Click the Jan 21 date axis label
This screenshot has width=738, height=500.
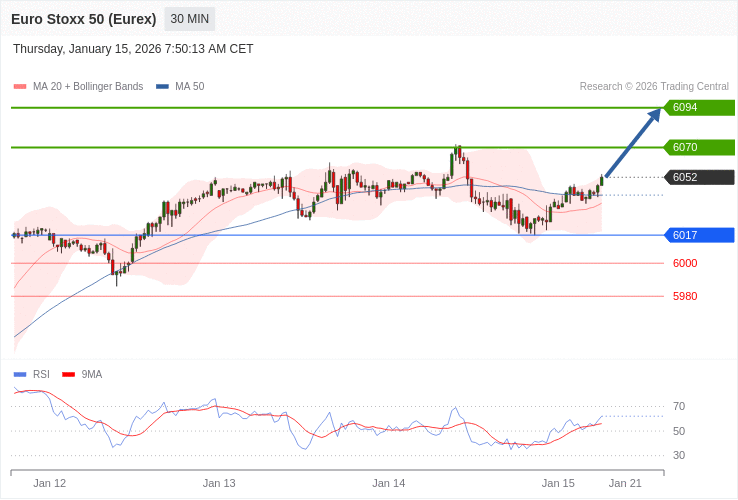point(625,483)
